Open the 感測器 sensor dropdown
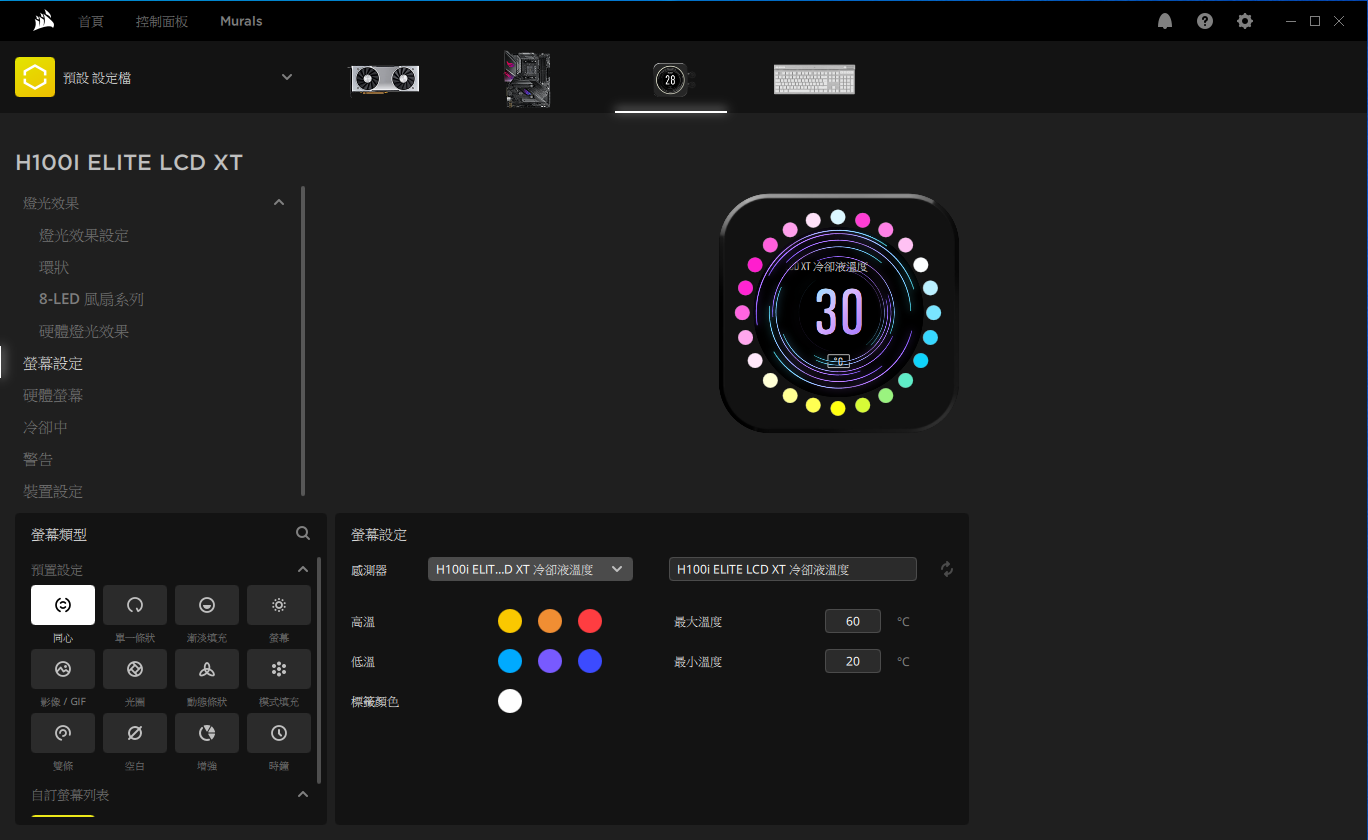This screenshot has height=840, width=1368. pos(530,569)
